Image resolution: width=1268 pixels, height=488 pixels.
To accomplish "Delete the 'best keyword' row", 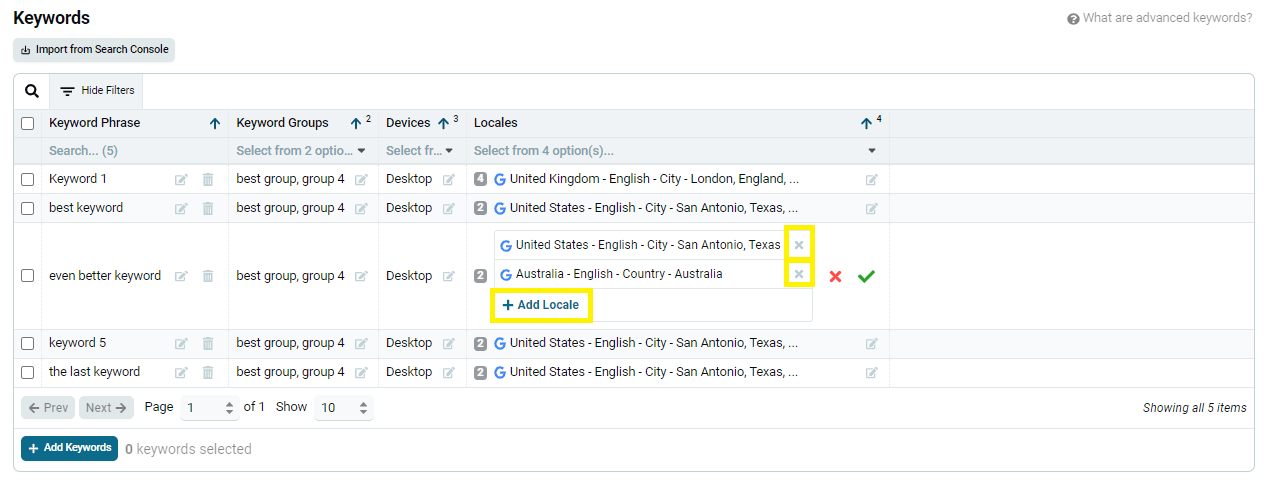I will point(208,209).
